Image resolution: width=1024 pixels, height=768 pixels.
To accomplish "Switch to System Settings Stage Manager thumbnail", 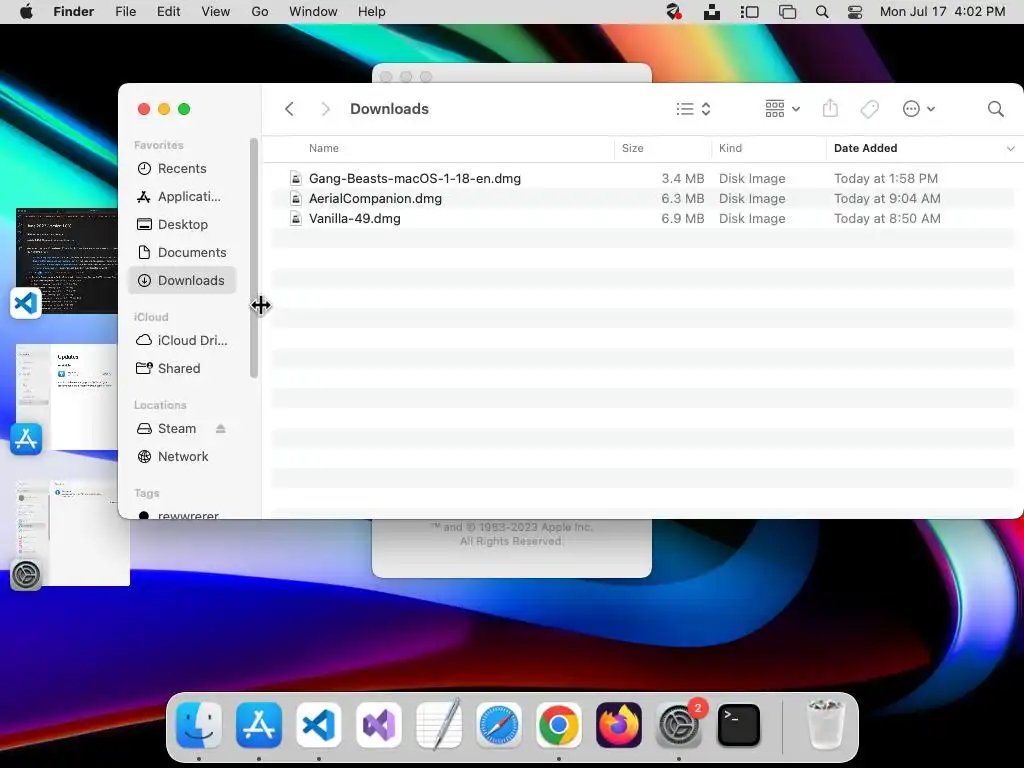I will pos(72,532).
